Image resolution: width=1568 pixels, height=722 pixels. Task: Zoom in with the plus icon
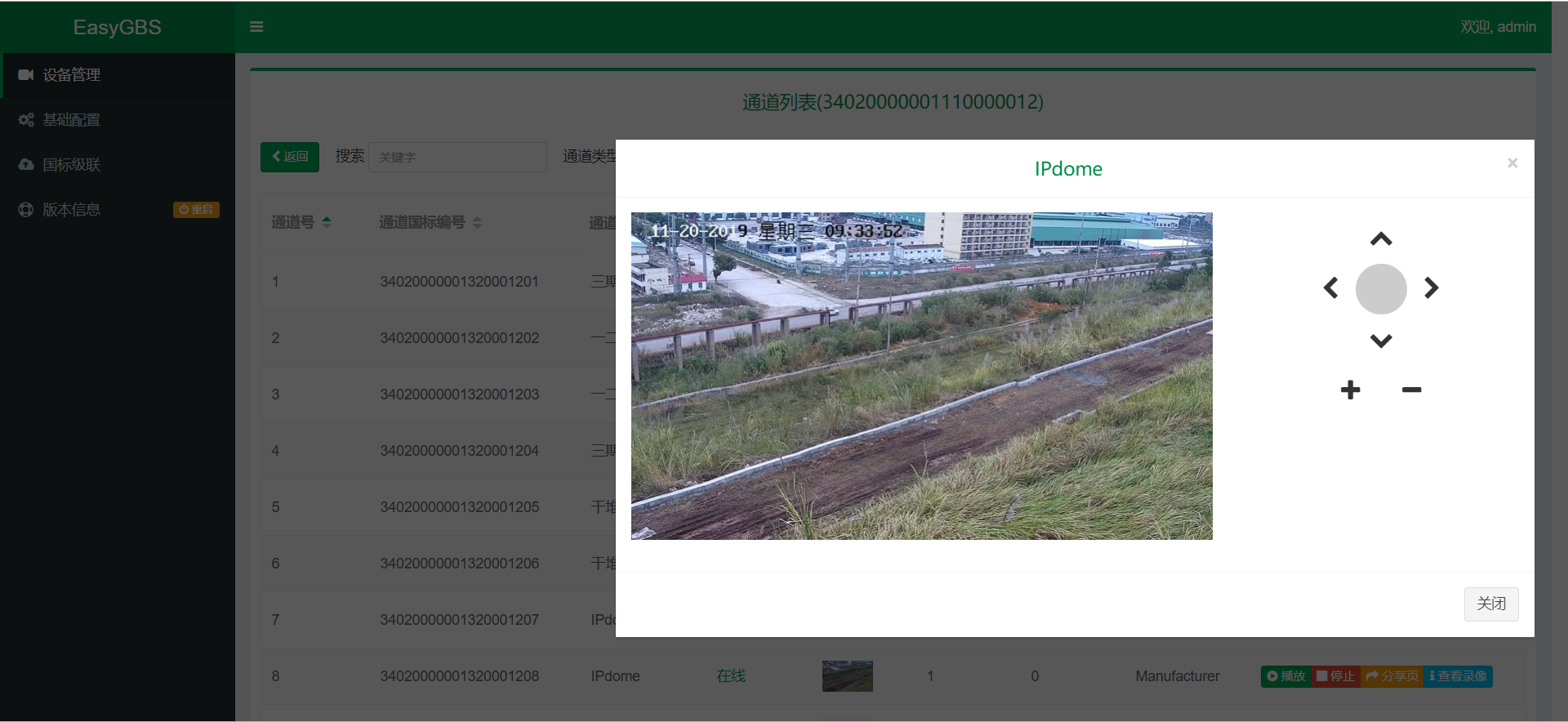pyautogui.click(x=1351, y=390)
